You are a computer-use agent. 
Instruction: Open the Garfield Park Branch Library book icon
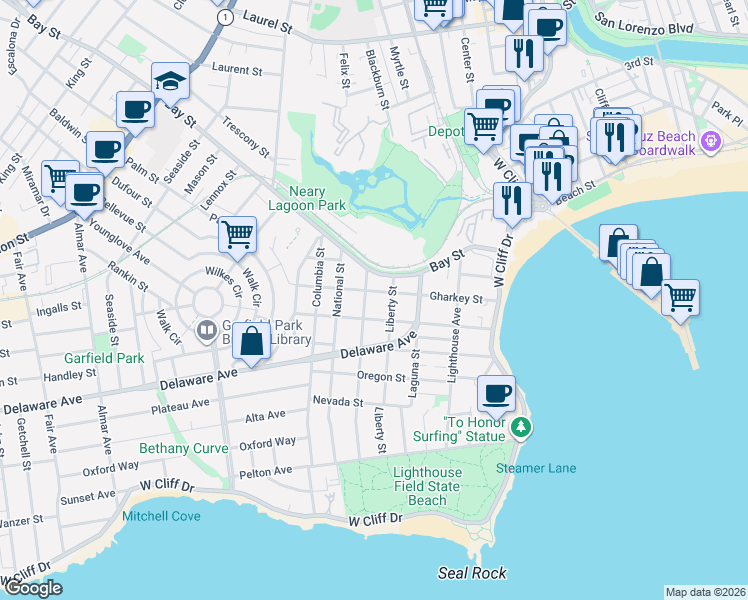(207, 330)
